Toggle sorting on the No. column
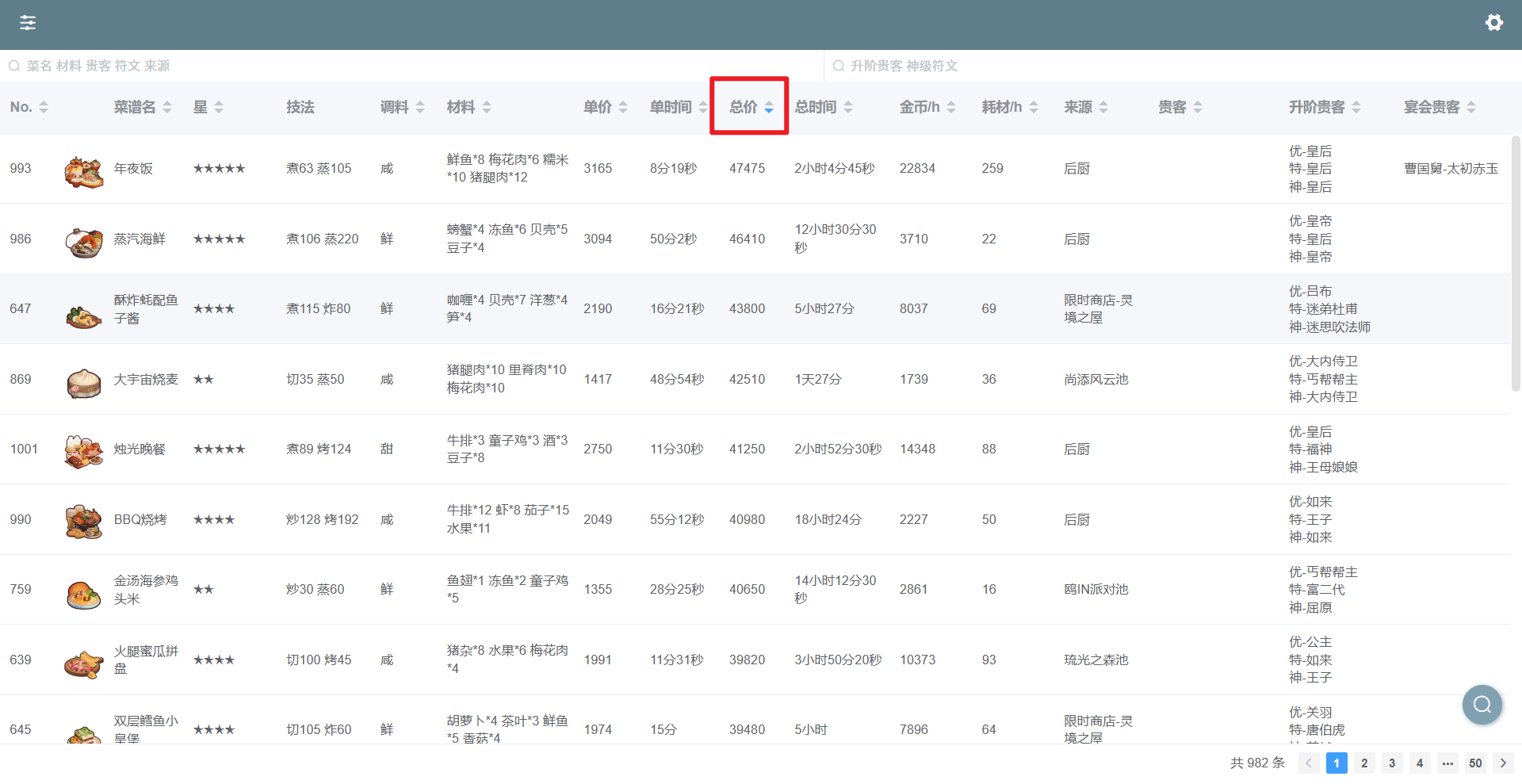Viewport: 1522px width, 784px height. click(29, 107)
